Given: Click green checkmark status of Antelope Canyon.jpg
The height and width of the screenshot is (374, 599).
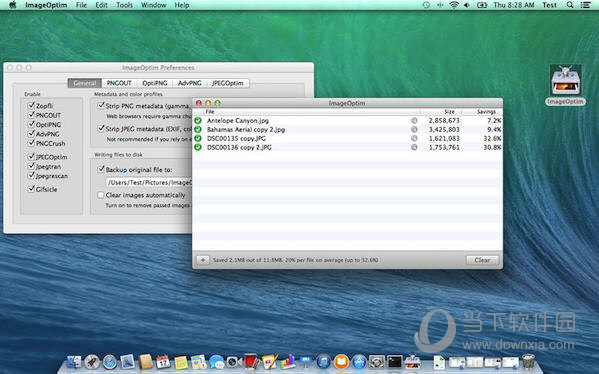Looking at the screenshot, I should click(x=198, y=120).
